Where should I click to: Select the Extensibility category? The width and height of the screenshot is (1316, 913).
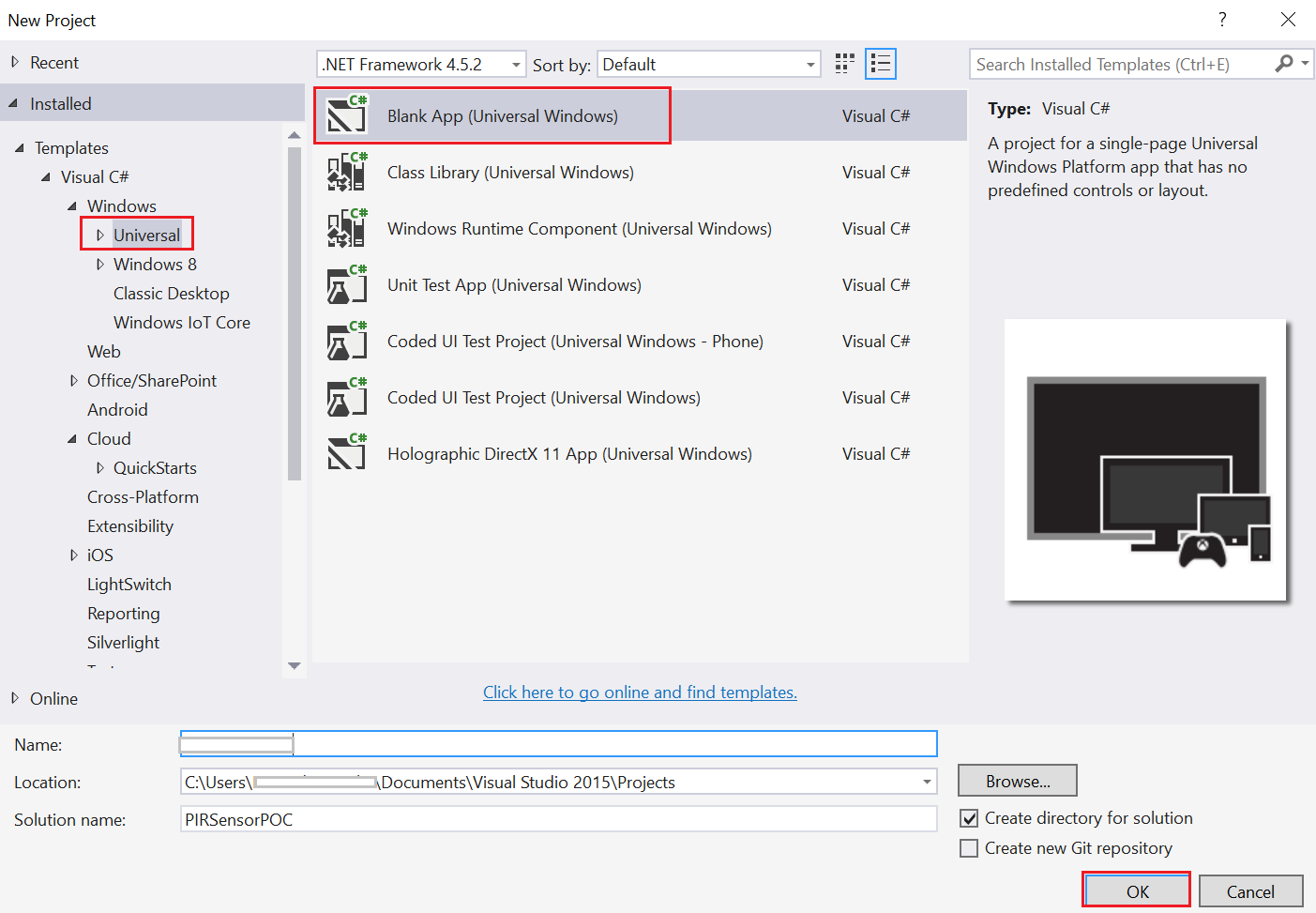pos(130,525)
